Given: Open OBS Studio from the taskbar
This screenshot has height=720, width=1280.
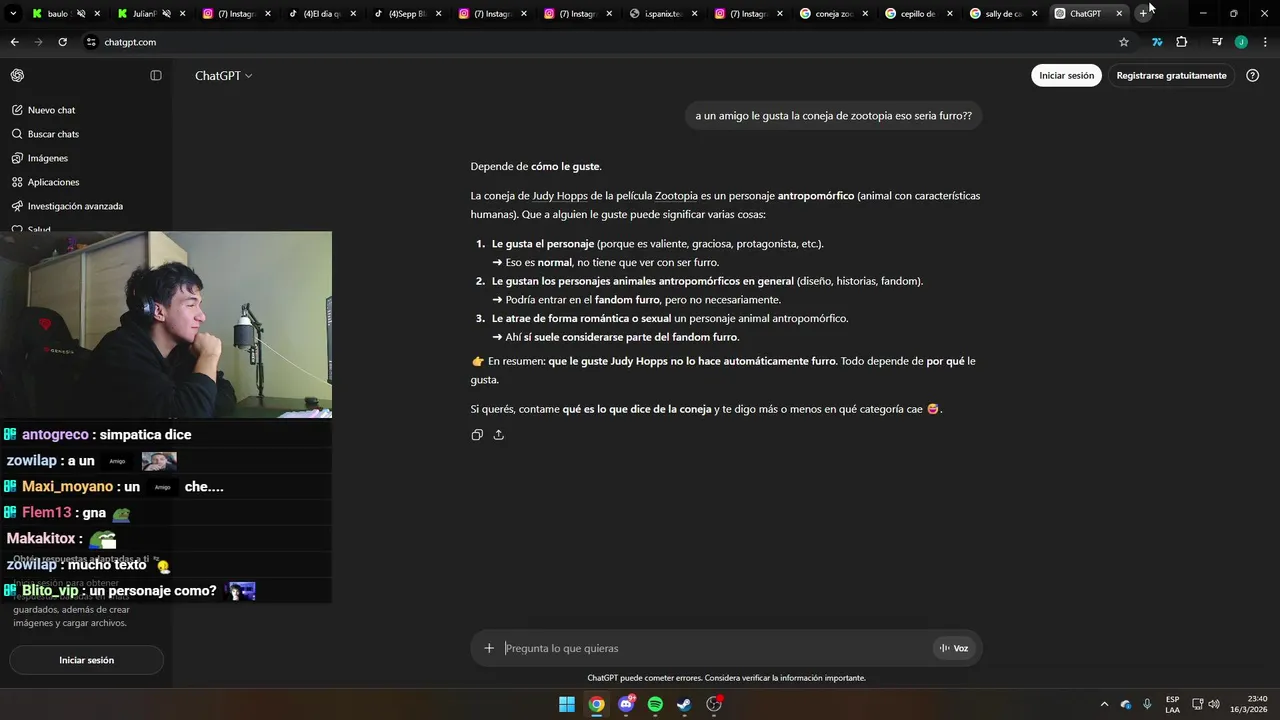Looking at the screenshot, I should pos(714,704).
